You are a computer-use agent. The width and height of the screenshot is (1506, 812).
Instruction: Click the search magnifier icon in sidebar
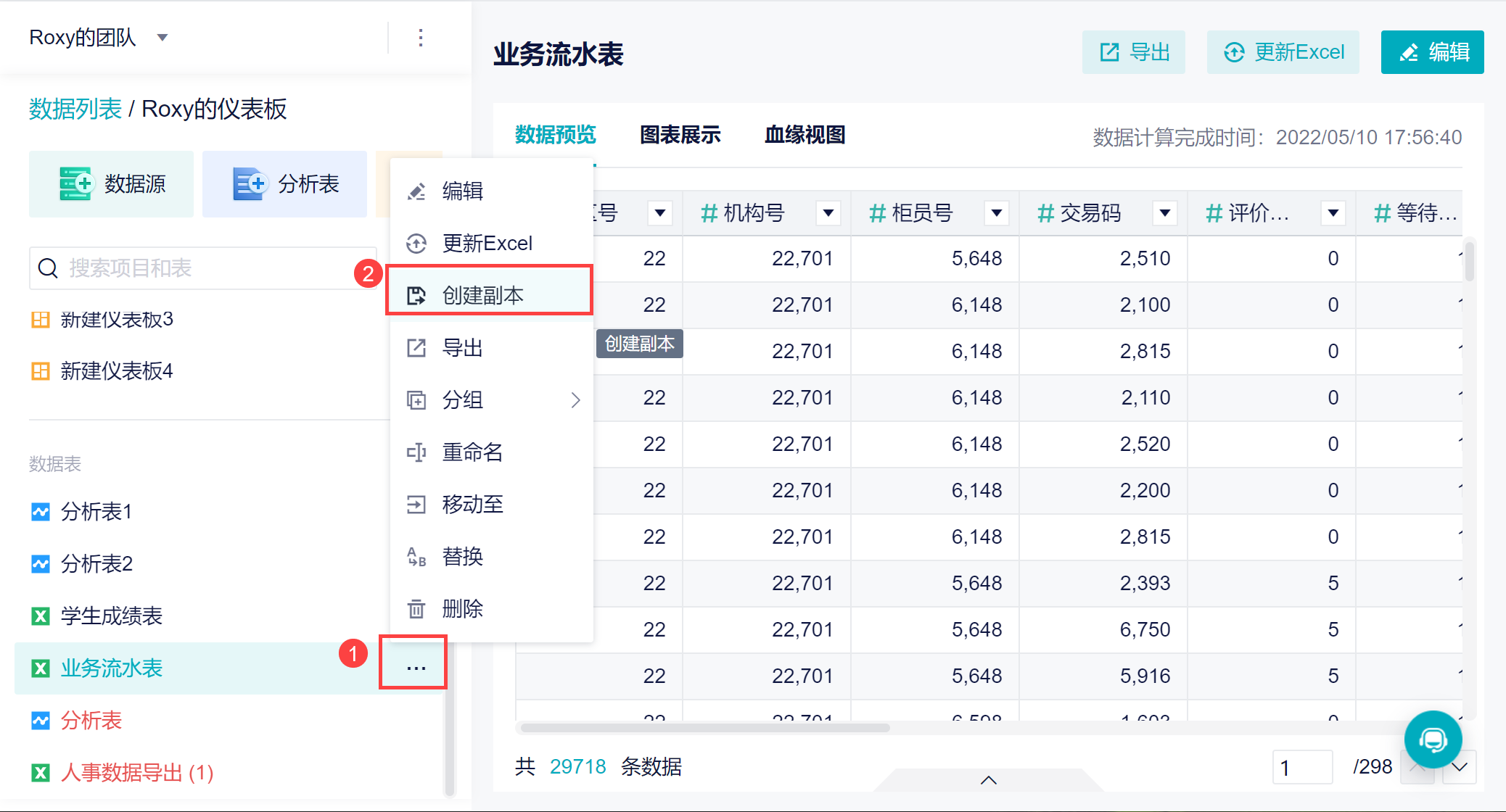point(48,268)
